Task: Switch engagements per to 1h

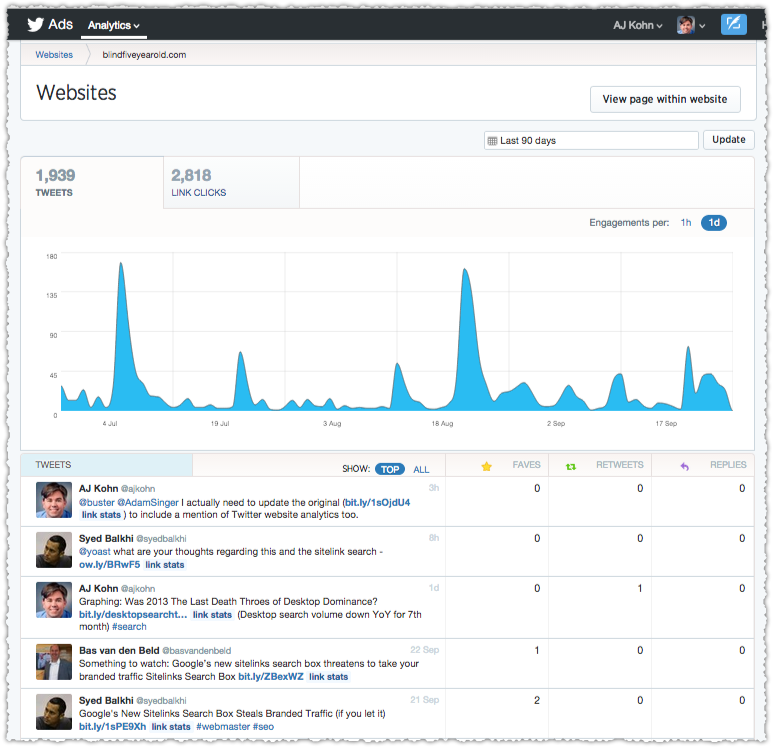Action: point(685,222)
